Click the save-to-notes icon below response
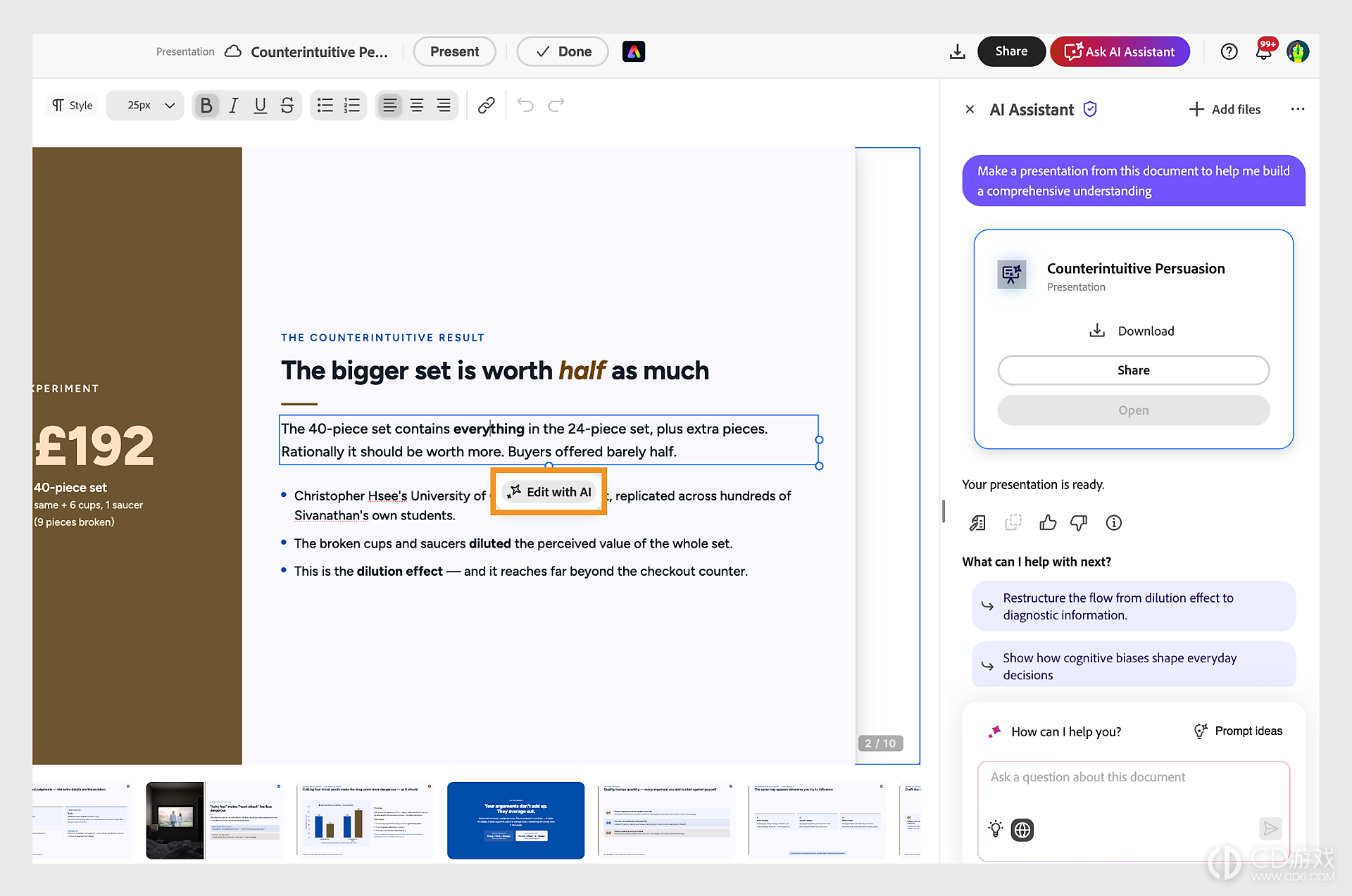1352x896 pixels. click(x=977, y=522)
